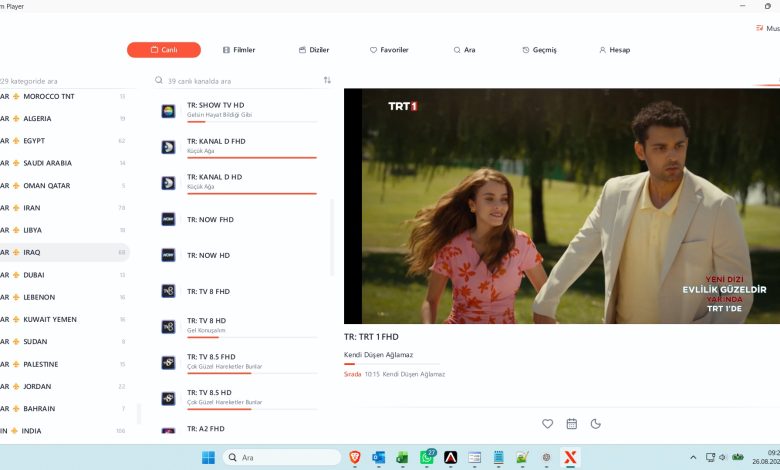
Task: Select the TR: TV 8.5 HD logo icon
Action: pos(168,399)
